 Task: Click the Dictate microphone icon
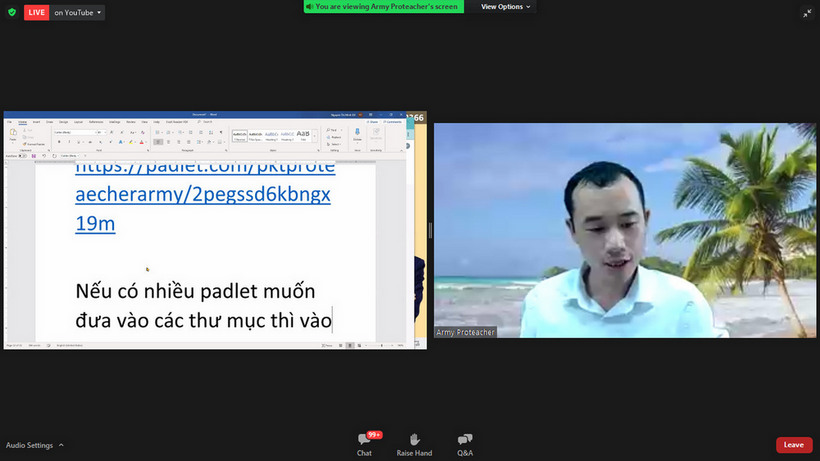point(357,132)
